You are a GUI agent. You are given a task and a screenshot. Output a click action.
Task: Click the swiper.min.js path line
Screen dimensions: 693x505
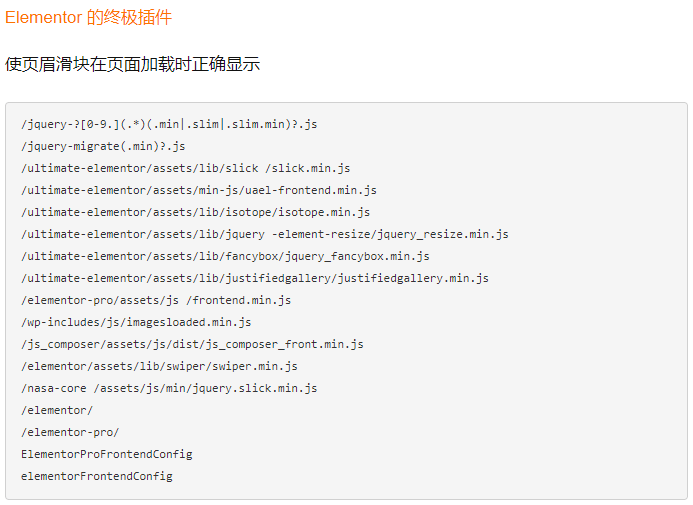tap(159, 366)
